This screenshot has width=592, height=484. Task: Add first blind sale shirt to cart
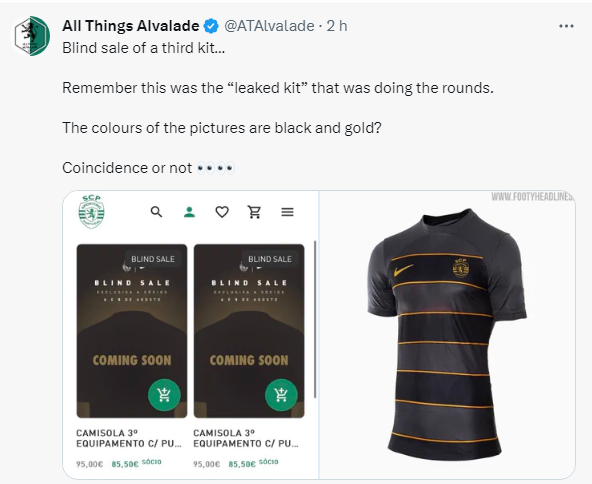click(164, 395)
